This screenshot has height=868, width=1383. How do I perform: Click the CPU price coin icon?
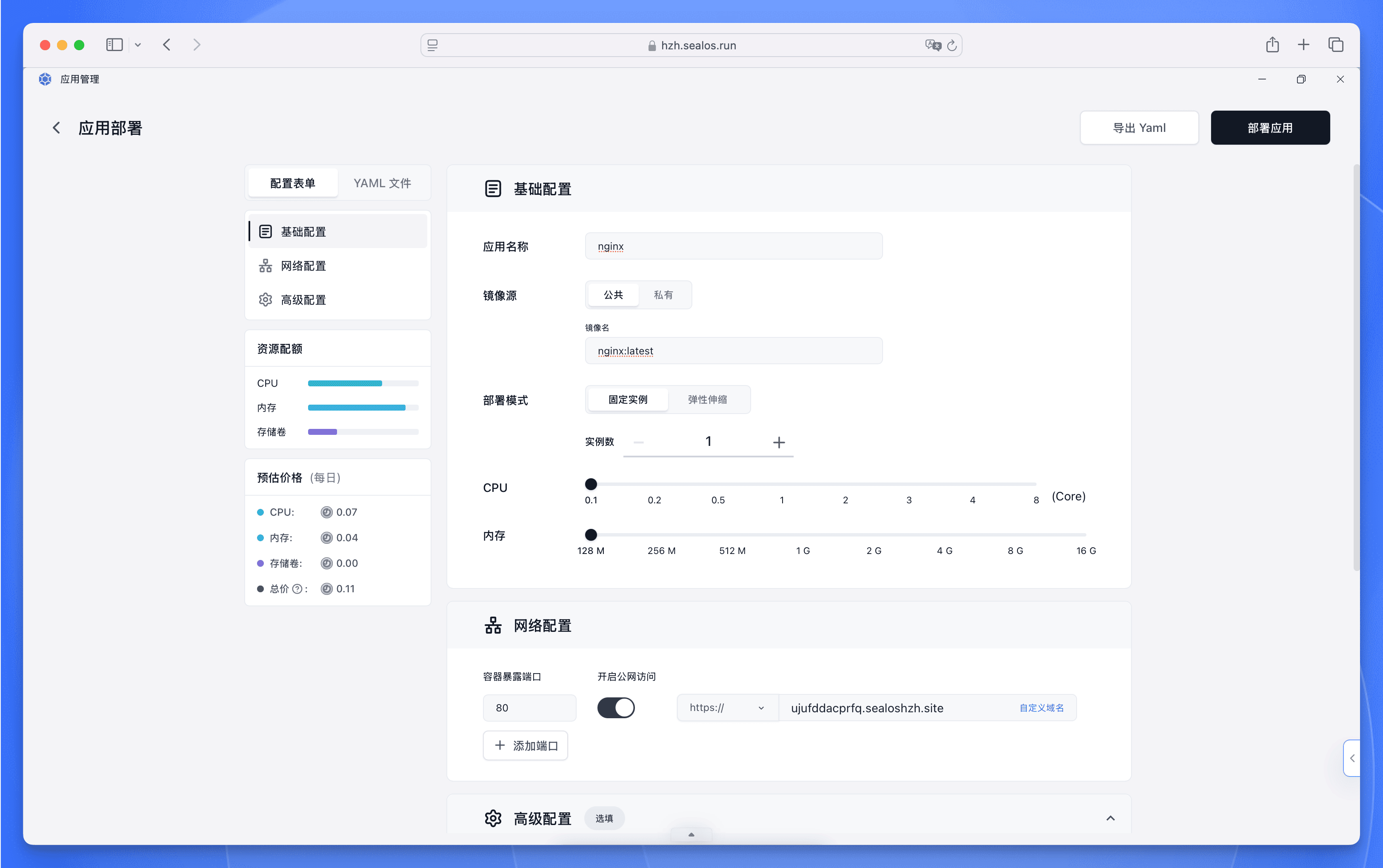pos(327,512)
